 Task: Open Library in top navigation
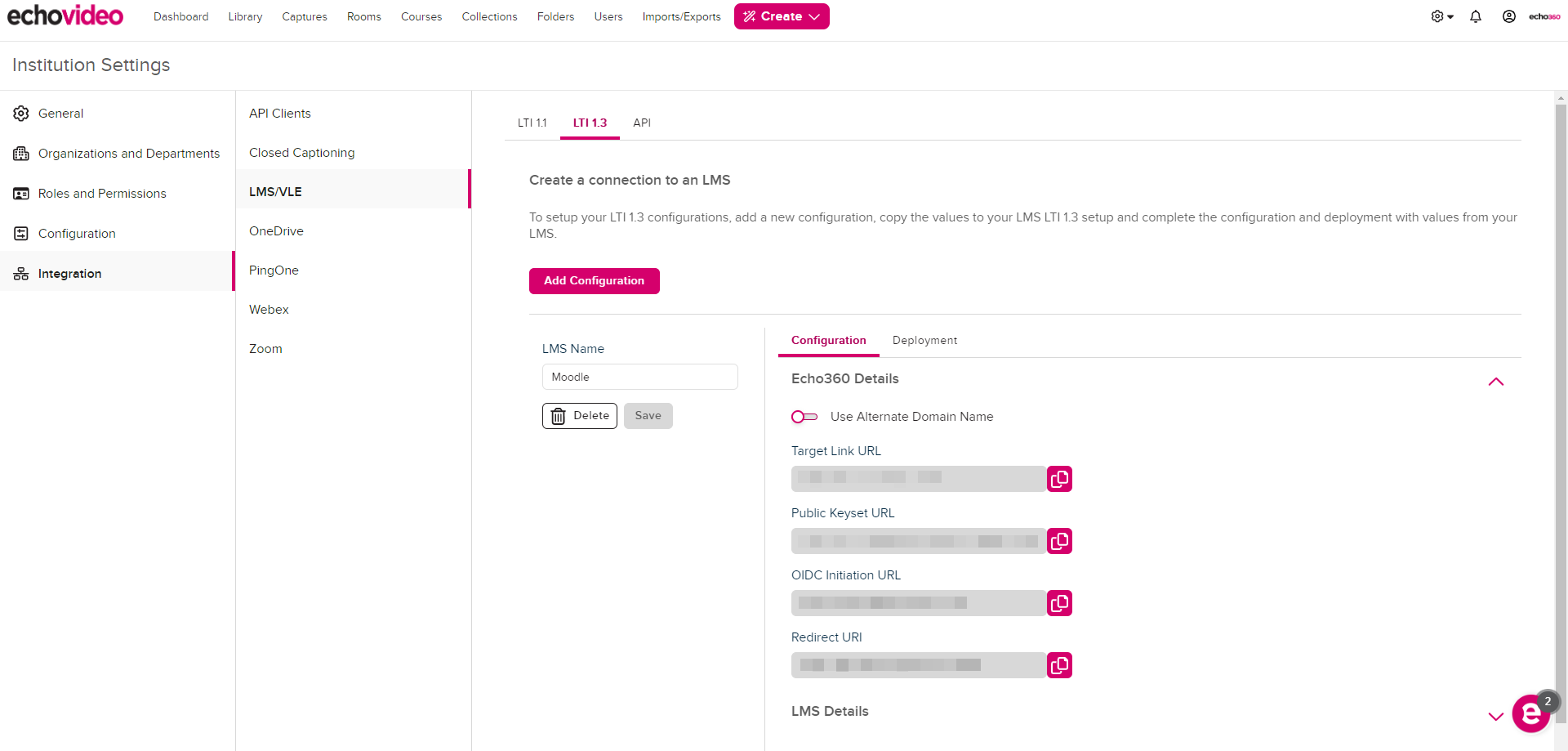coord(245,16)
